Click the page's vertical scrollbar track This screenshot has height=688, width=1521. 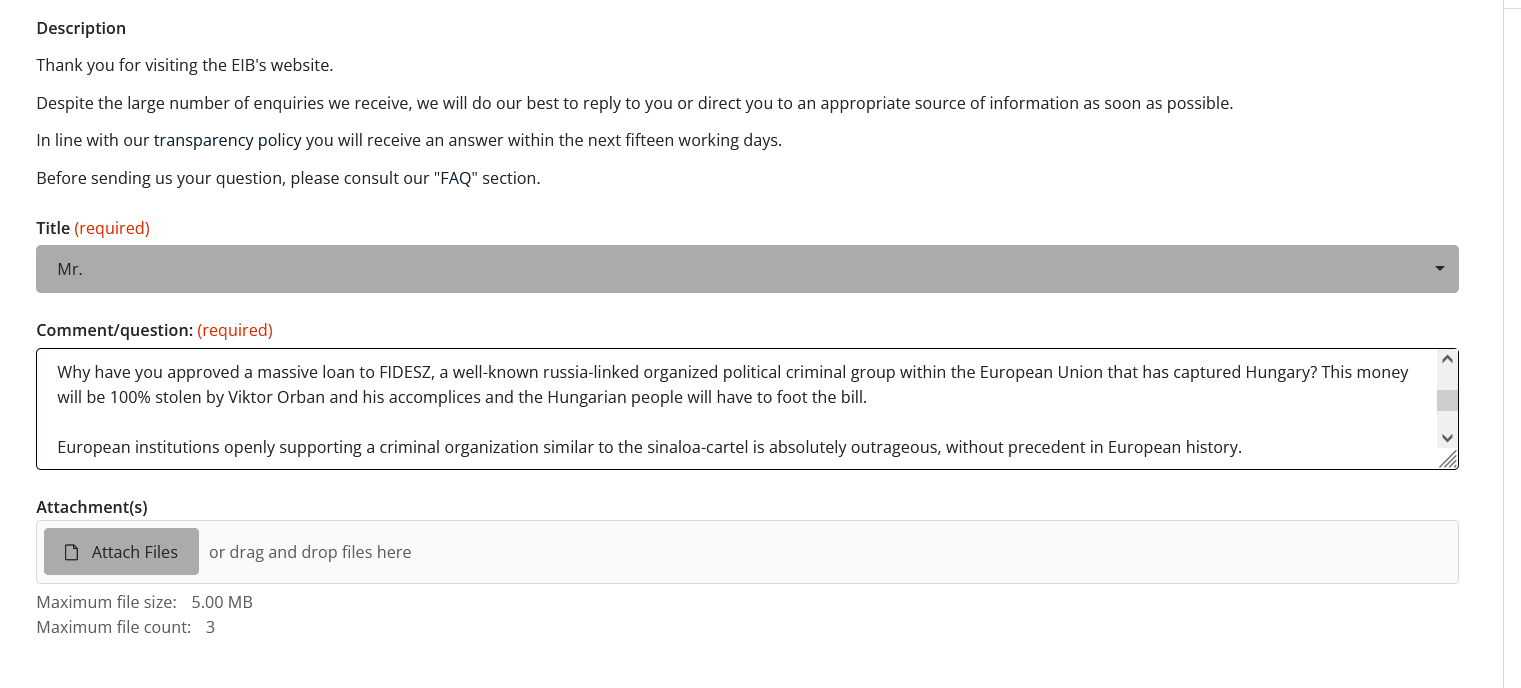click(1512, 344)
